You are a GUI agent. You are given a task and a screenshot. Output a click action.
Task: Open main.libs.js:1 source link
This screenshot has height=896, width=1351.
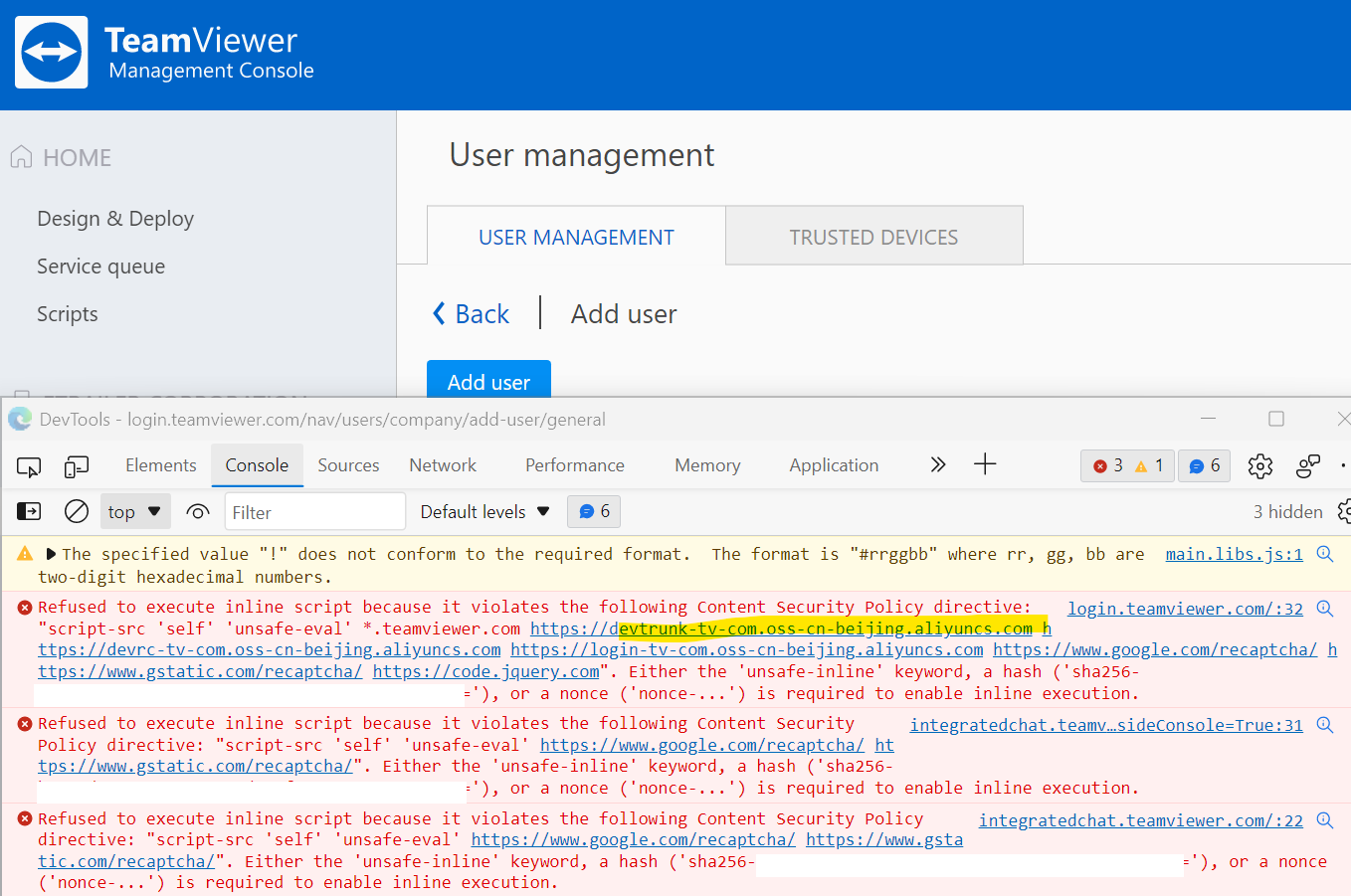coord(1234,554)
